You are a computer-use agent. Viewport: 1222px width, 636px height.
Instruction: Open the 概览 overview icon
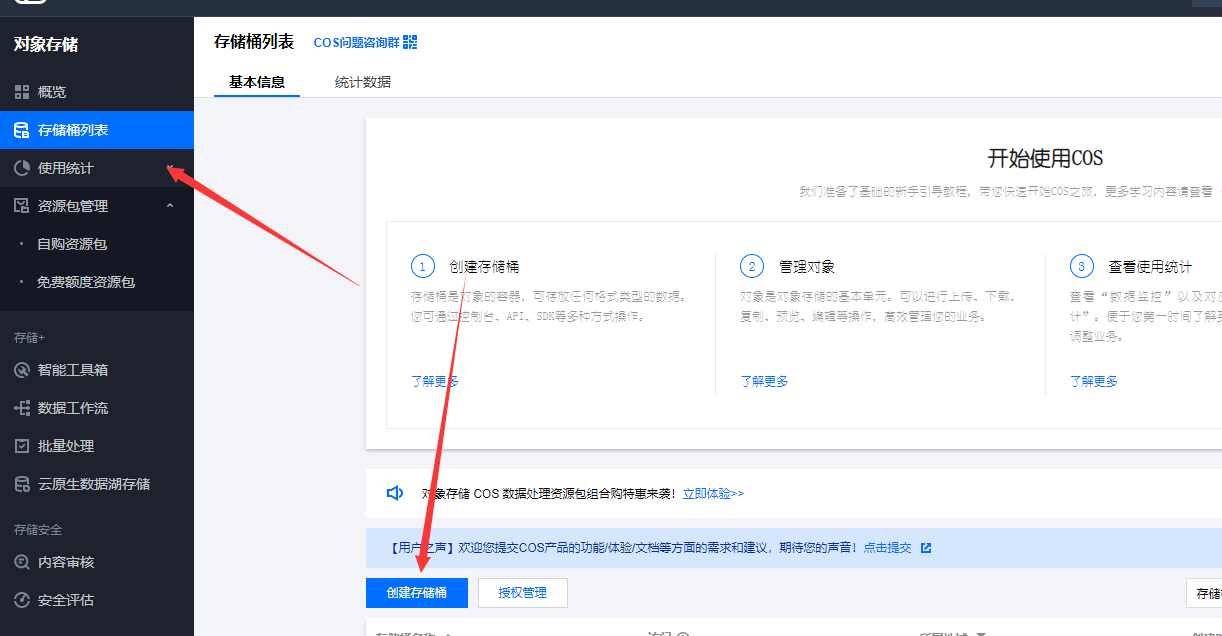21,92
